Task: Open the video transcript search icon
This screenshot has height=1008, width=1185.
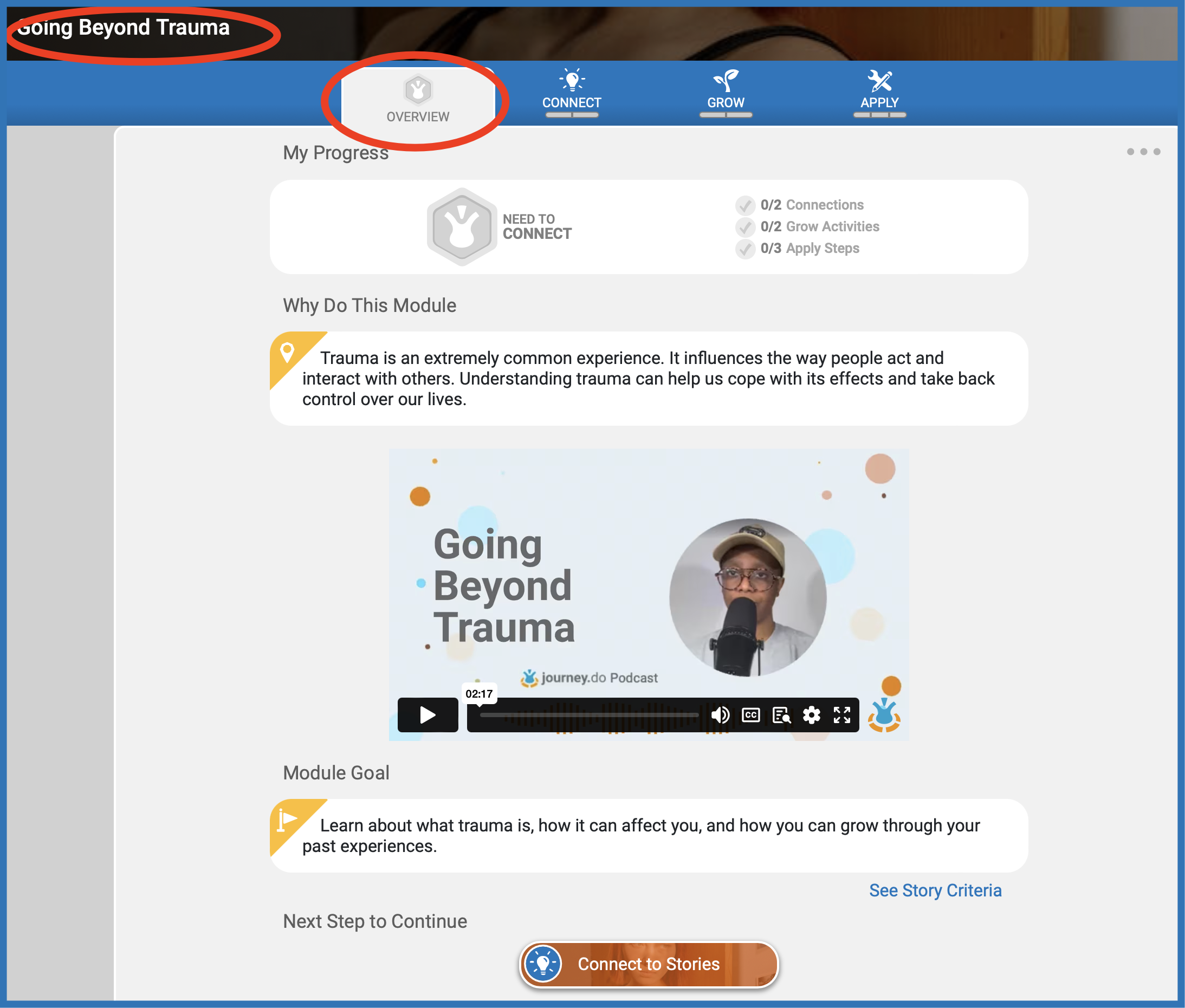Action: pyautogui.click(x=781, y=715)
